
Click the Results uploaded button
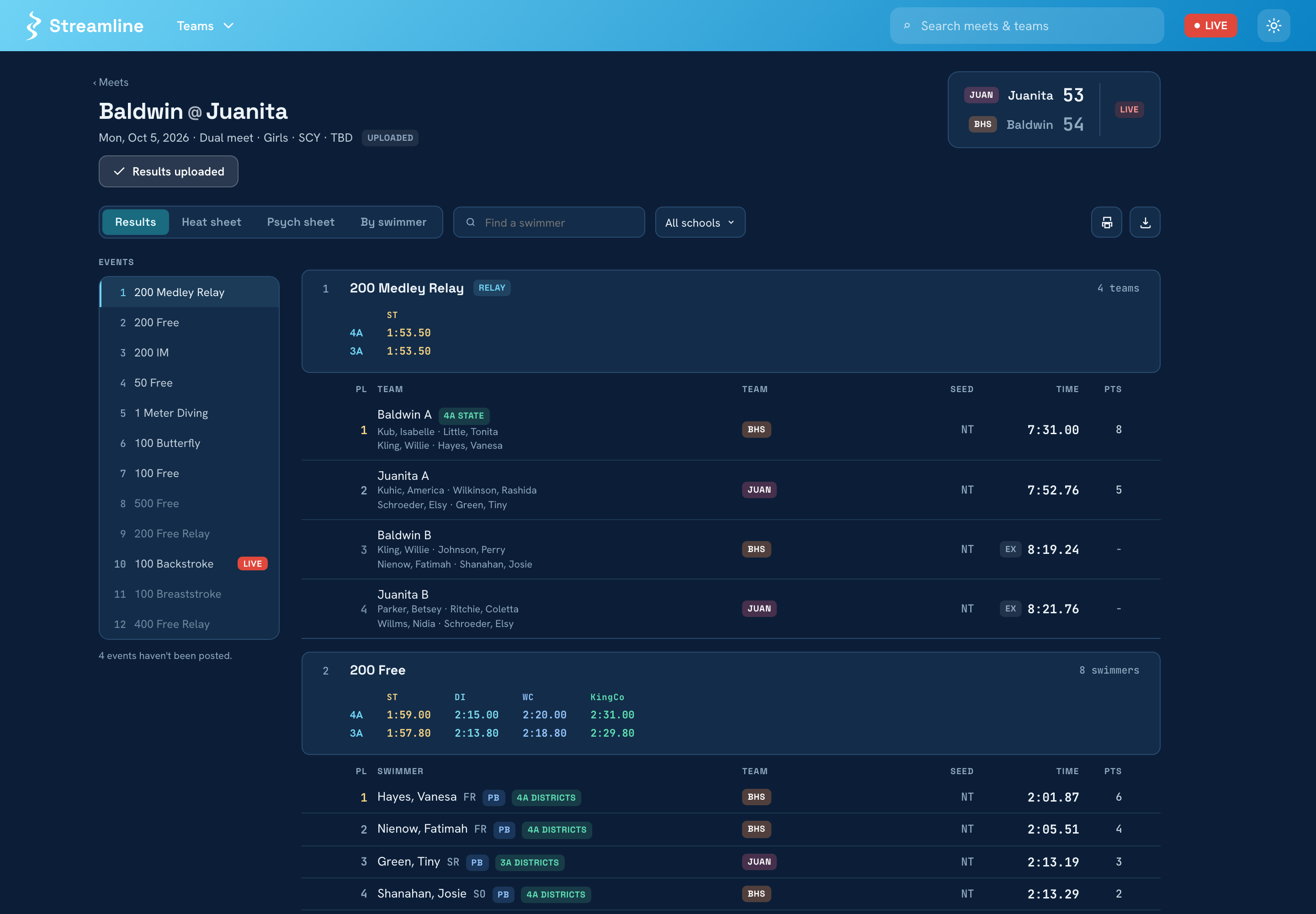(x=168, y=171)
